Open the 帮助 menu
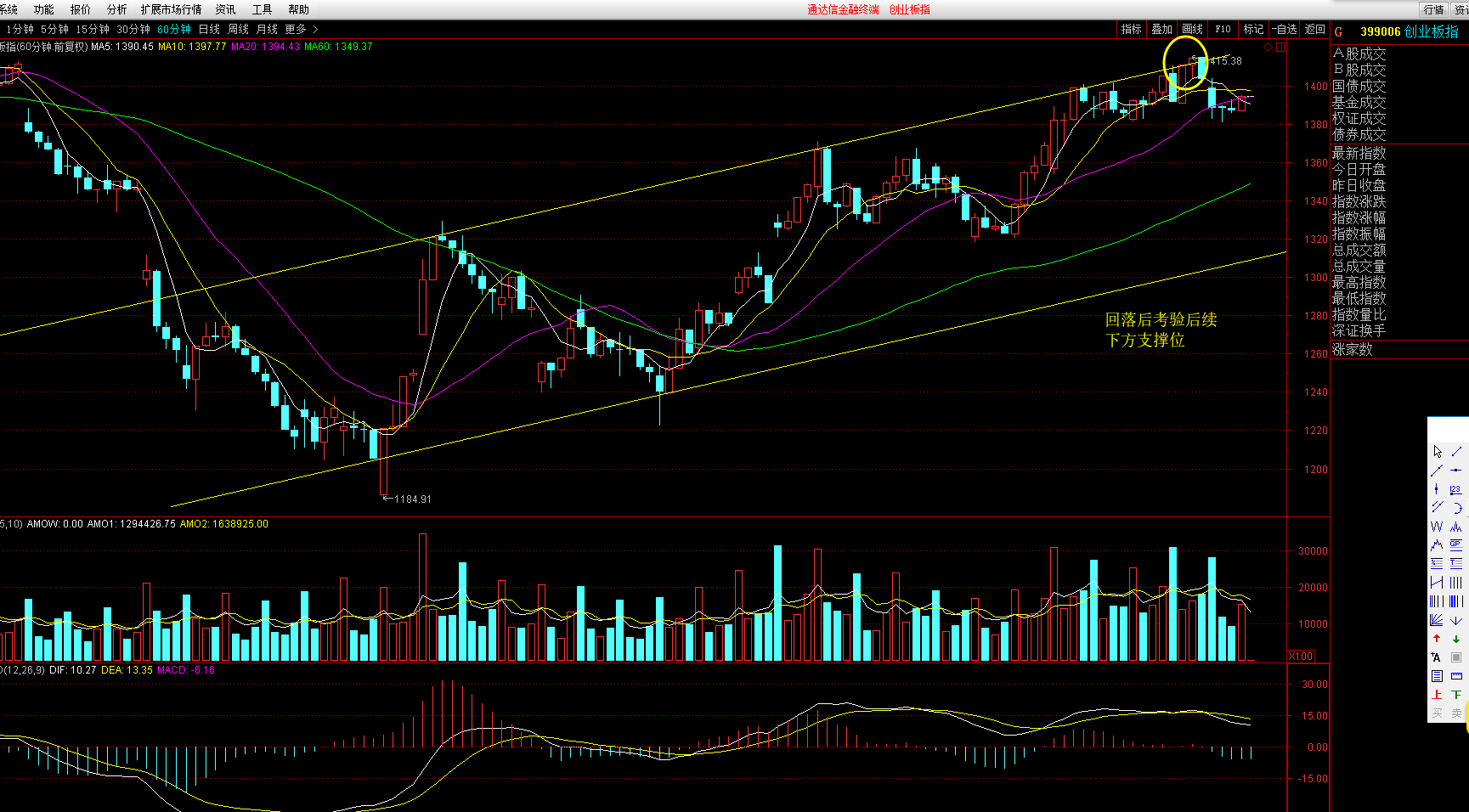This screenshot has height=812, width=1469. point(299,9)
